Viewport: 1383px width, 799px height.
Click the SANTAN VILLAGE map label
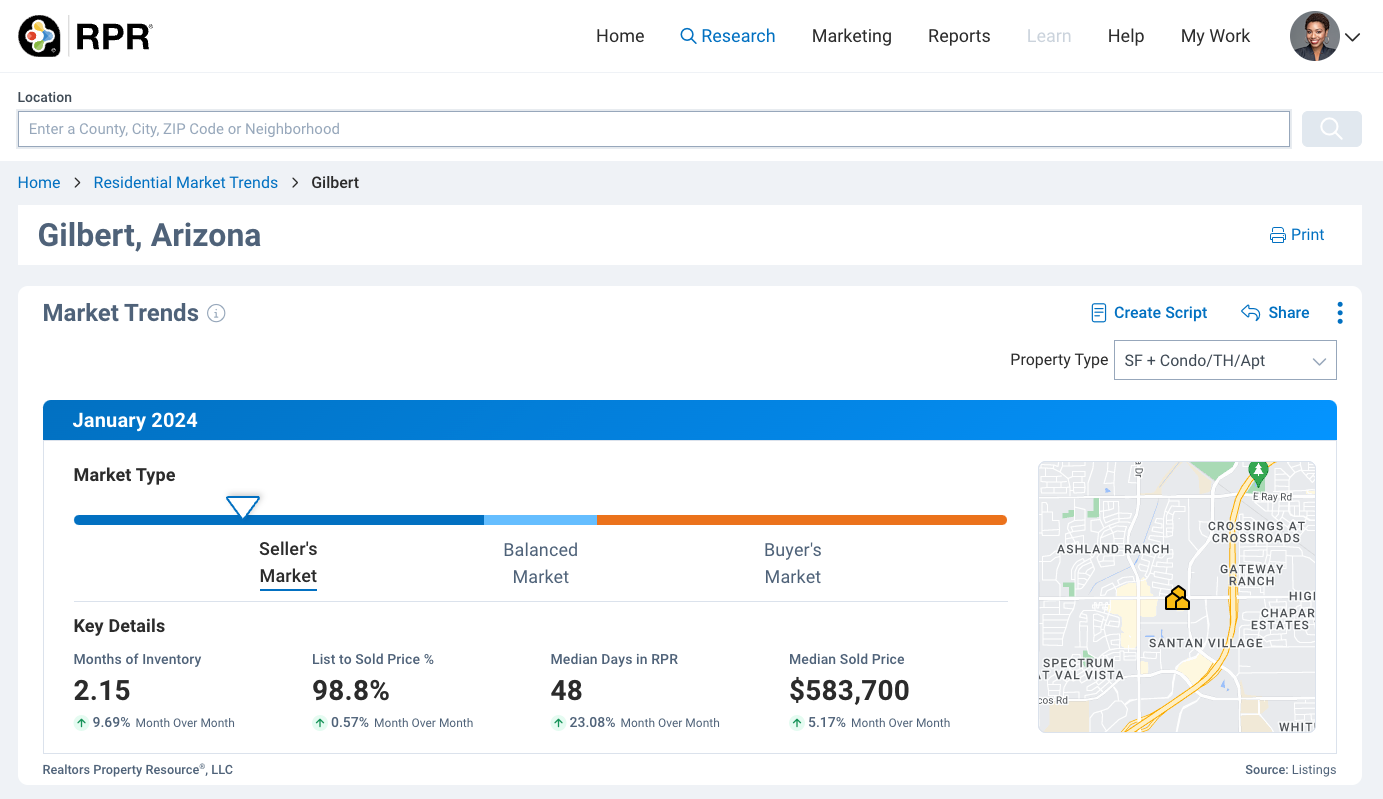tap(1206, 643)
